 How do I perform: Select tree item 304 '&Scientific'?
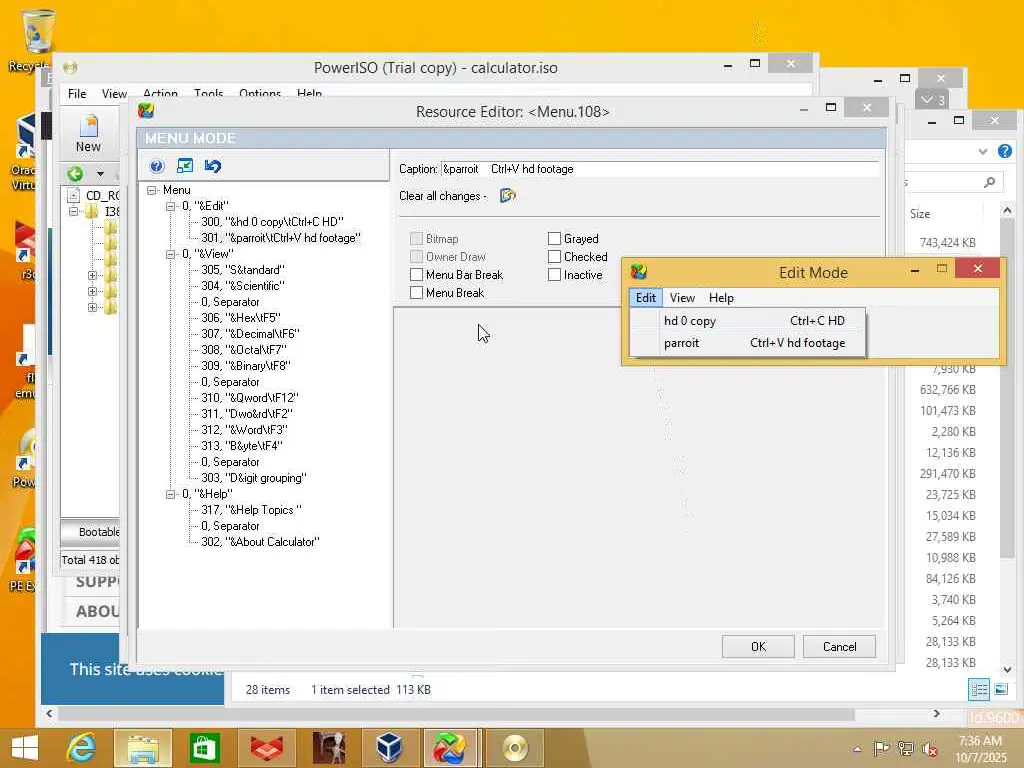point(242,286)
